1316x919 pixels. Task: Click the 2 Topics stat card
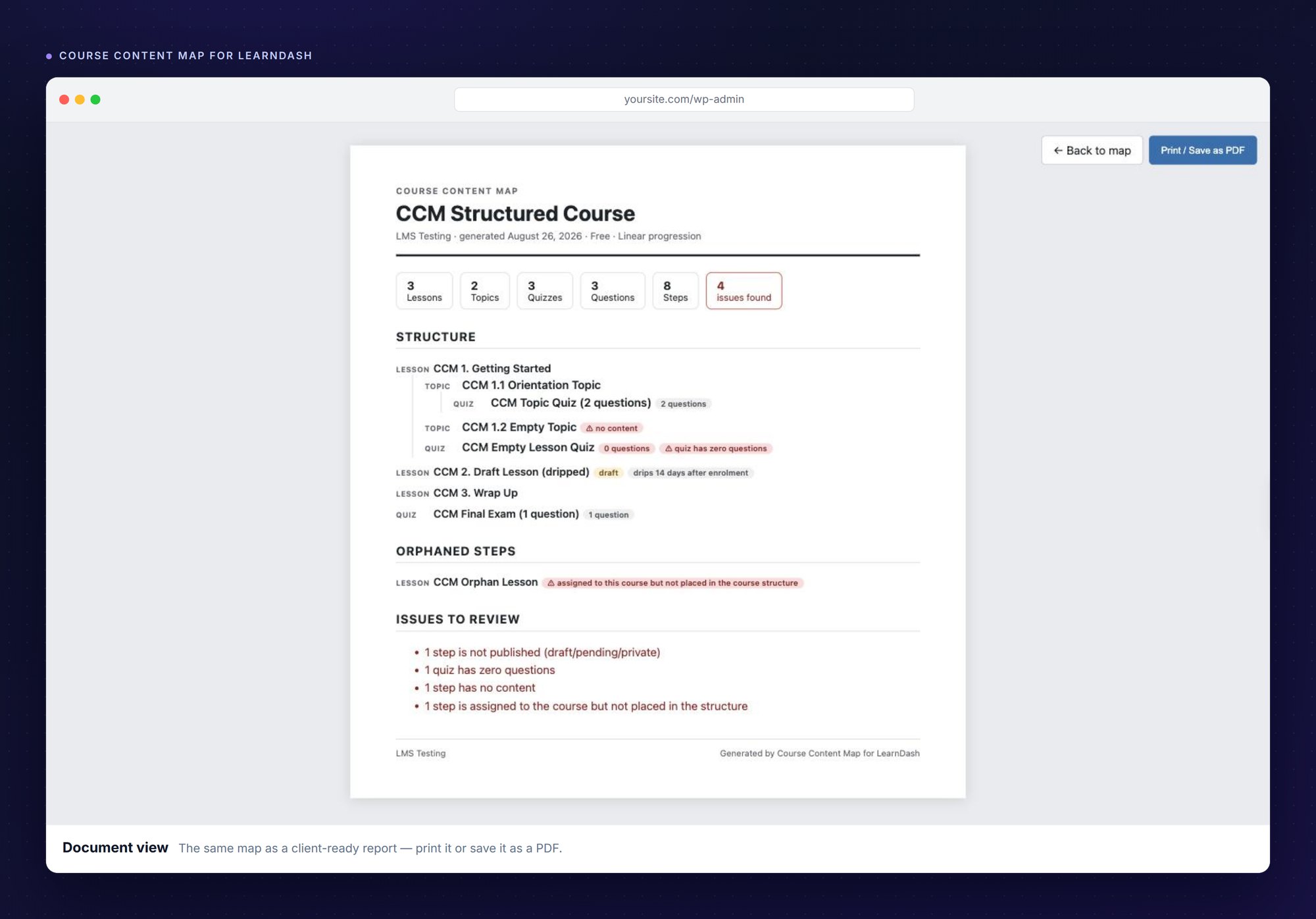pos(484,290)
